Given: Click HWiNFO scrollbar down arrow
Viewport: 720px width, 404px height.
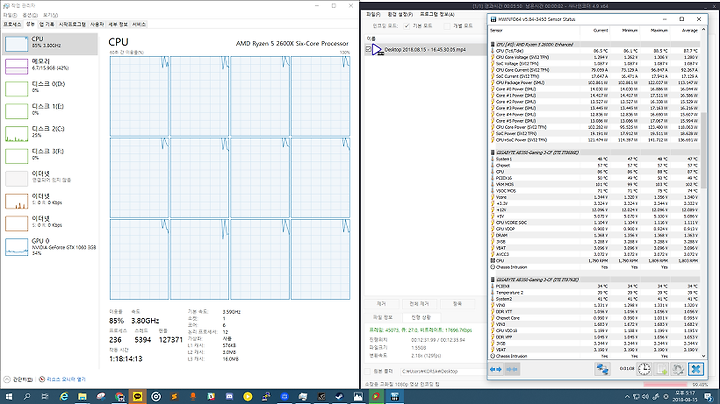Looking at the screenshot, I should tap(703, 356).
